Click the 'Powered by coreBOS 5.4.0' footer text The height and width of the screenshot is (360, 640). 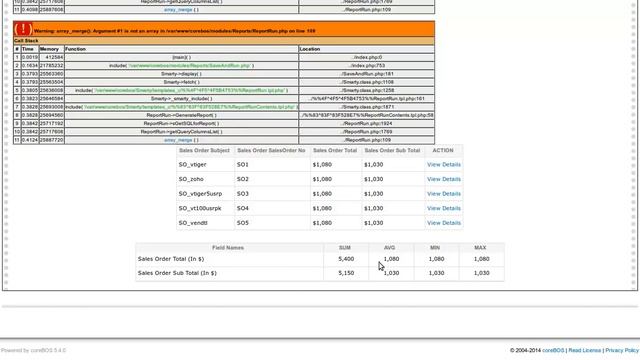(x=33, y=350)
